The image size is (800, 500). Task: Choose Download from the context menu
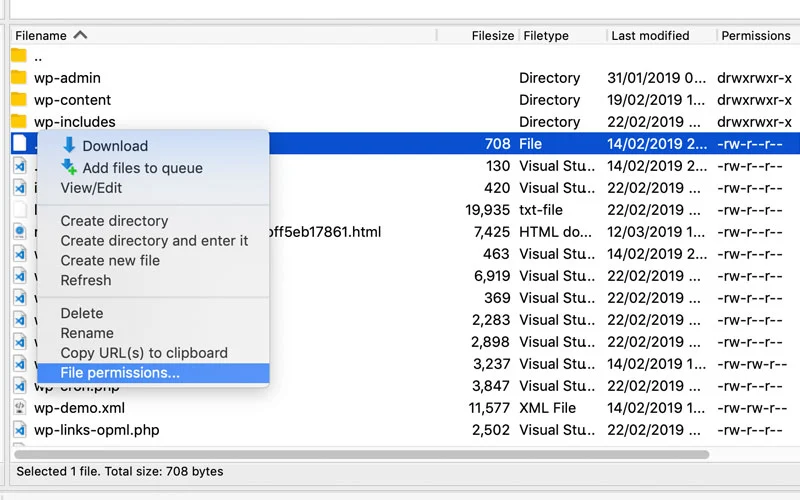coord(115,146)
